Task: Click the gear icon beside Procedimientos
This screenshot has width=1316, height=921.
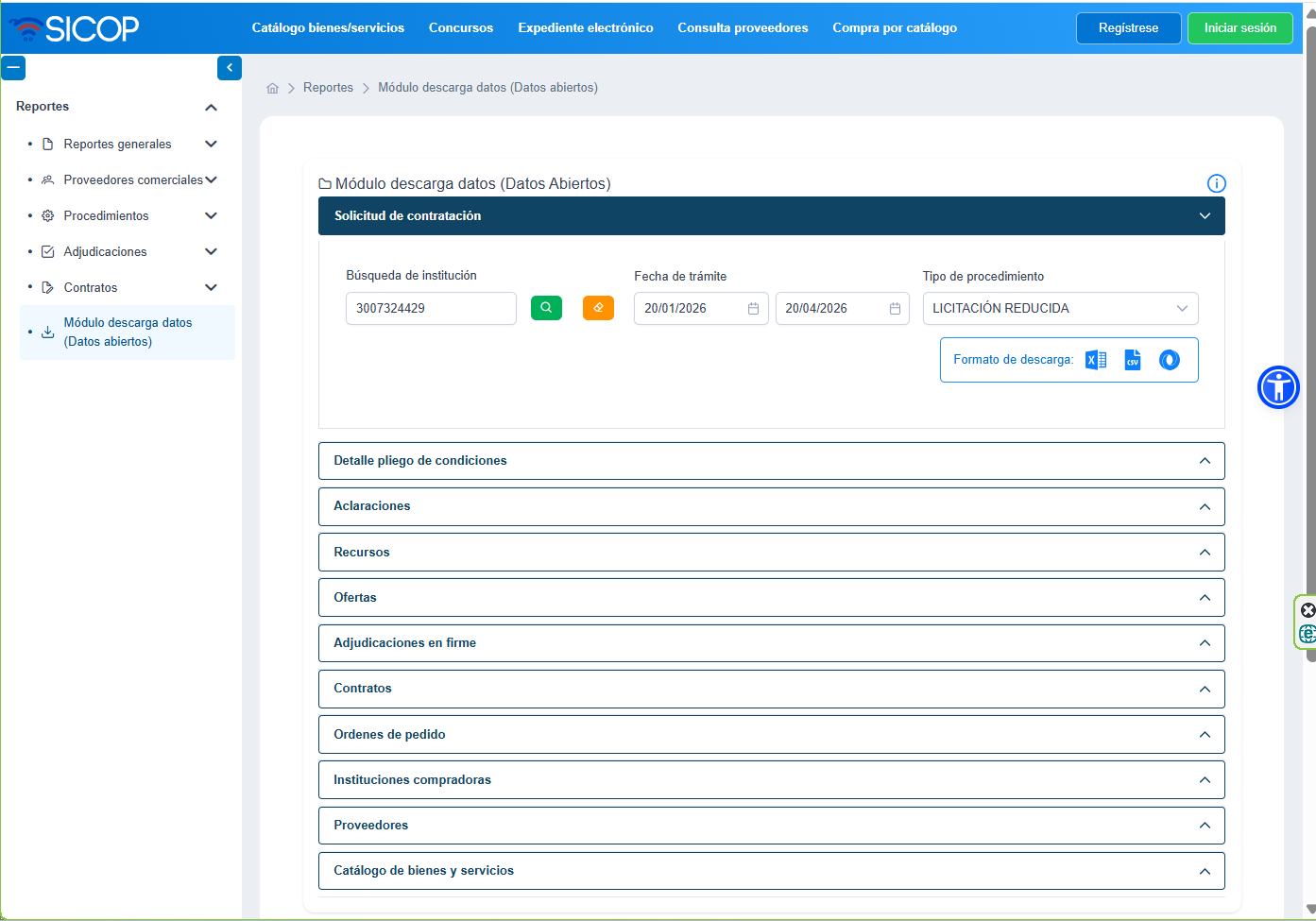Action: tap(44, 215)
